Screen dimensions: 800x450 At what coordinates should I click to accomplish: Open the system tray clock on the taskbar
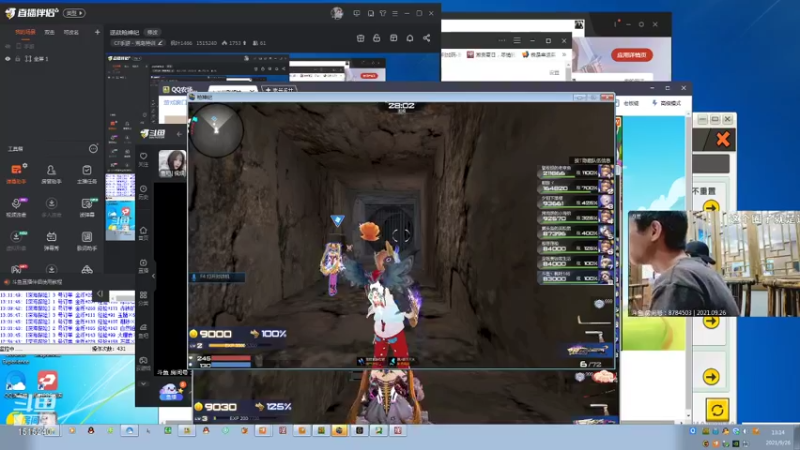[x=779, y=437]
